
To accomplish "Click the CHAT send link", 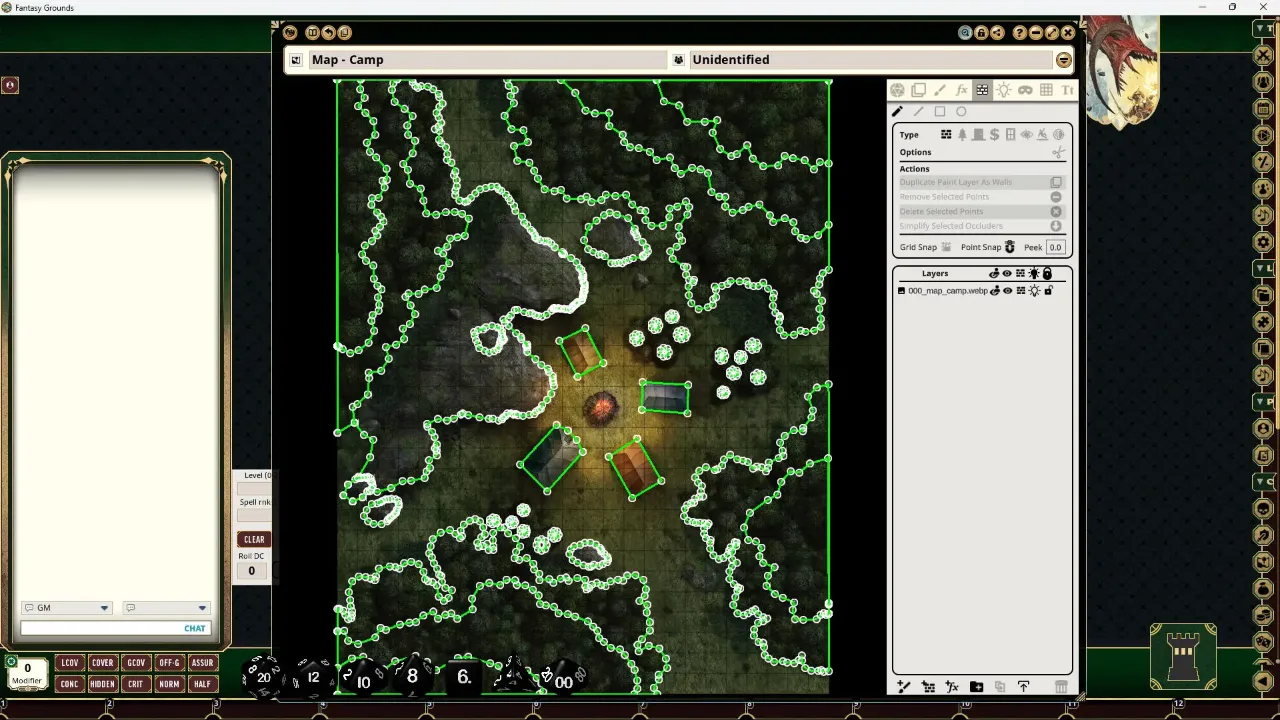I will tap(195, 629).
